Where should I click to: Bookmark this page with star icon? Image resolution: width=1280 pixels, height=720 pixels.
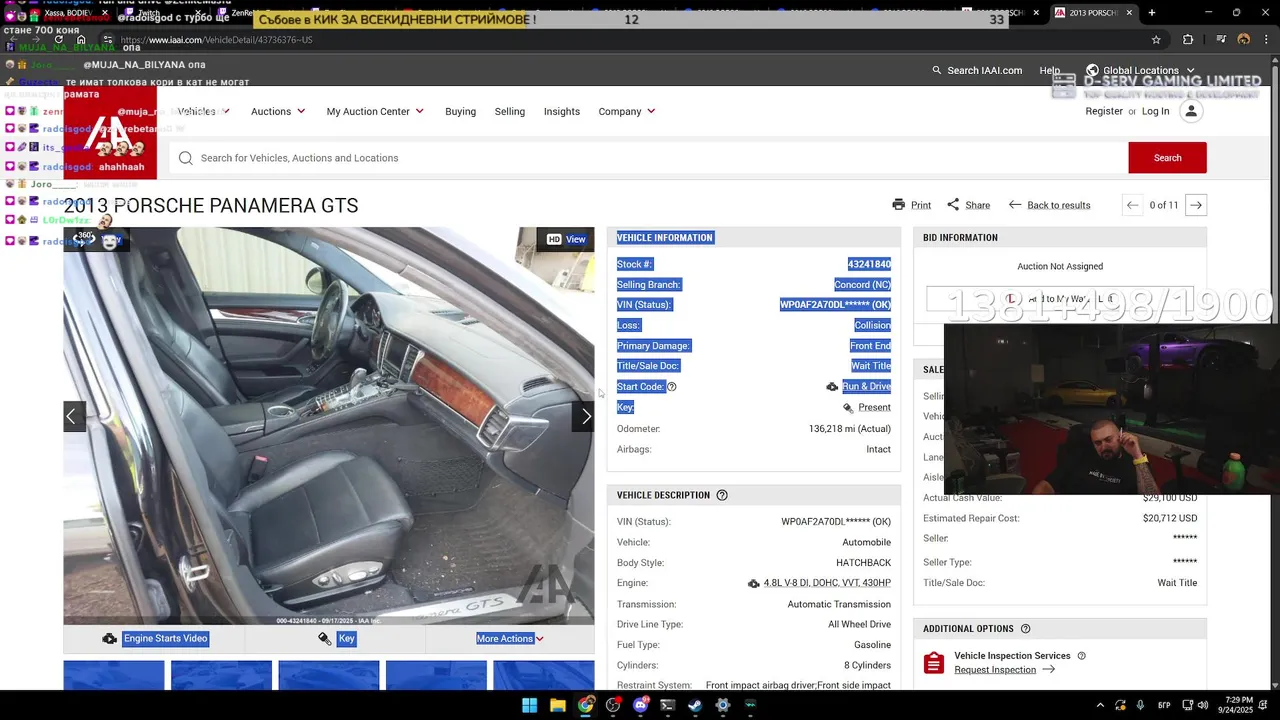click(x=1156, y=40)
